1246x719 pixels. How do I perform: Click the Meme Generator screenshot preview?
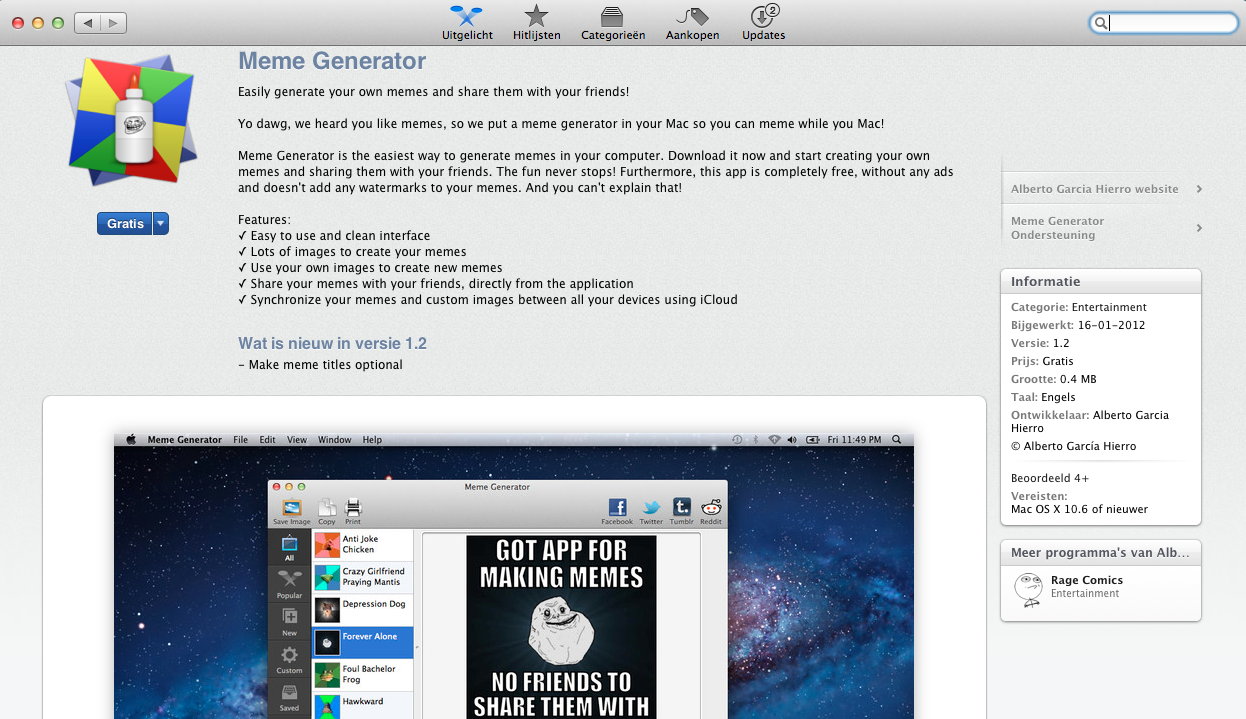[x=514, y=575]
